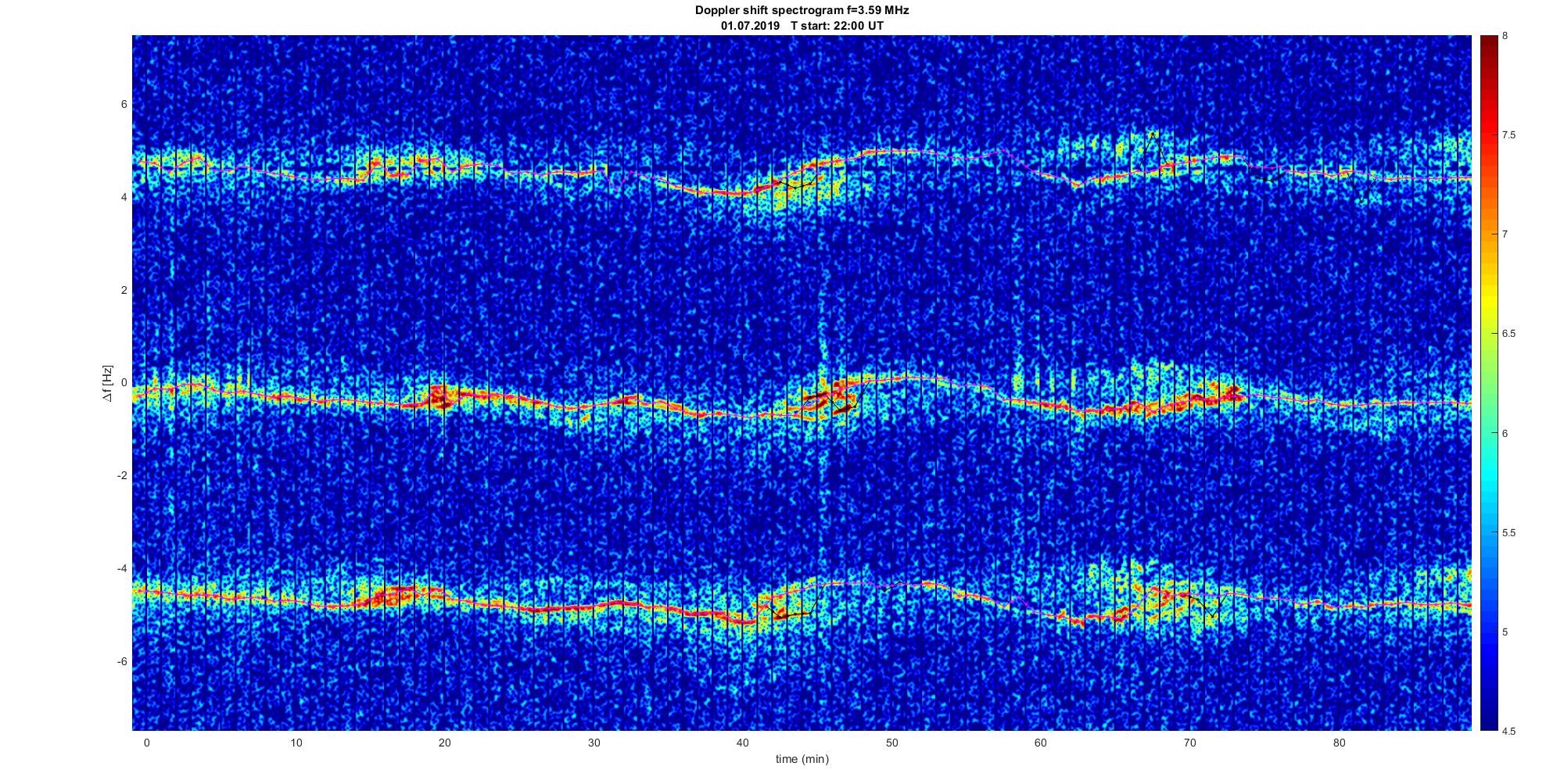Click the y-axis tick label "2"
This screenshot has width=1564, height=784.
[x=124, y=290]
